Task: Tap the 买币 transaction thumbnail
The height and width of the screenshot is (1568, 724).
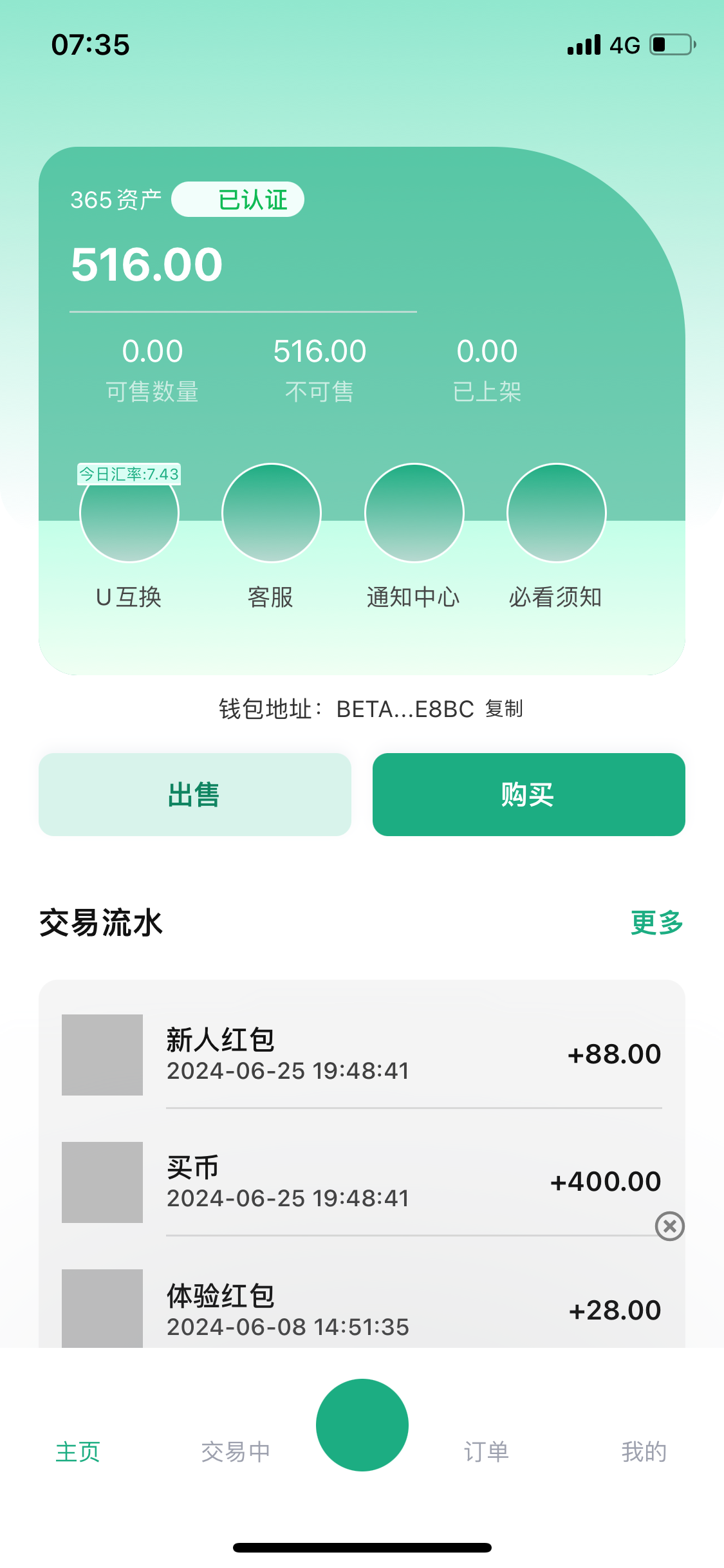Action: coord(102,1182)
